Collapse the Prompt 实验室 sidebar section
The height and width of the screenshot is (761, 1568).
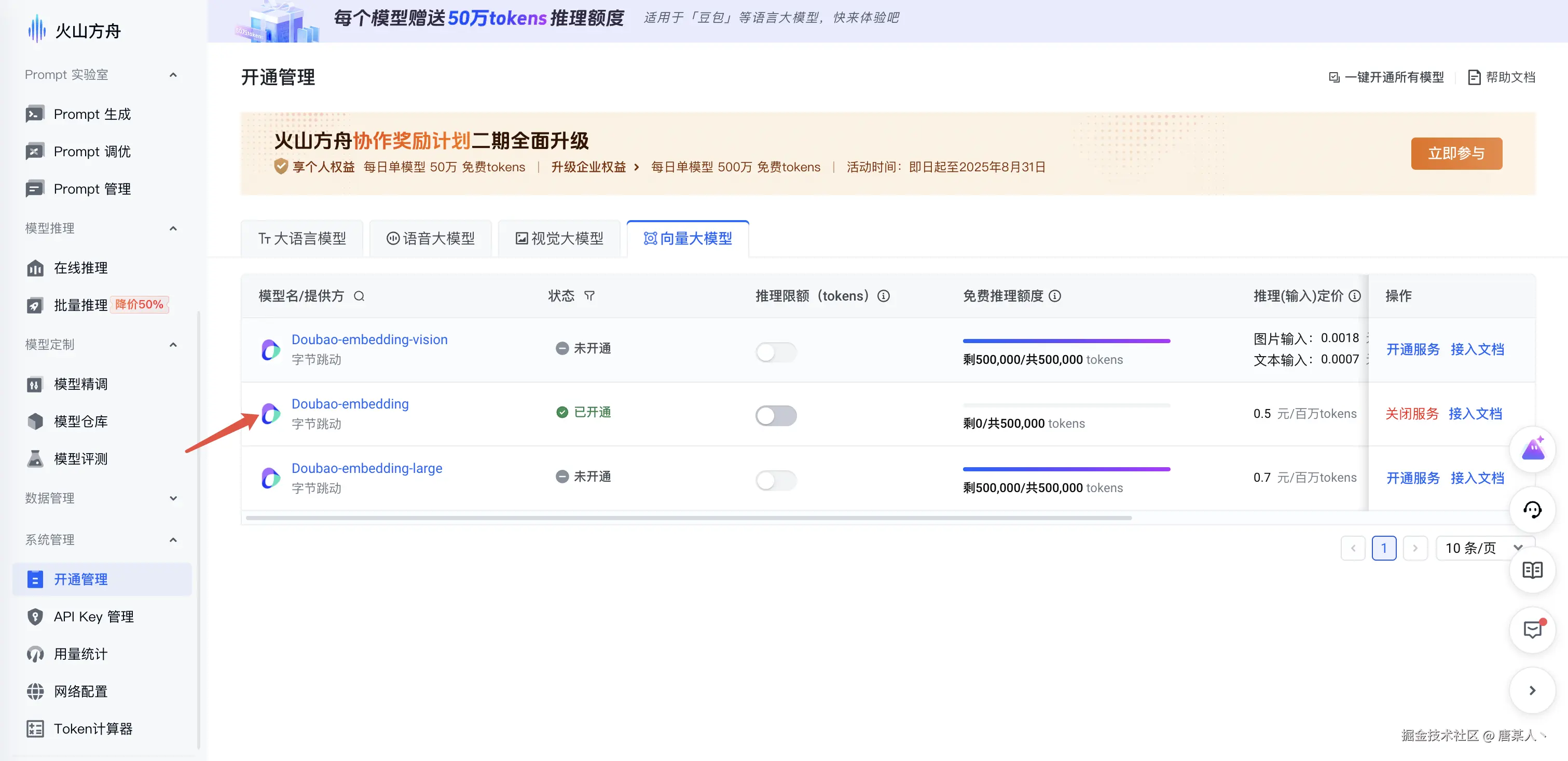(173, 75)
